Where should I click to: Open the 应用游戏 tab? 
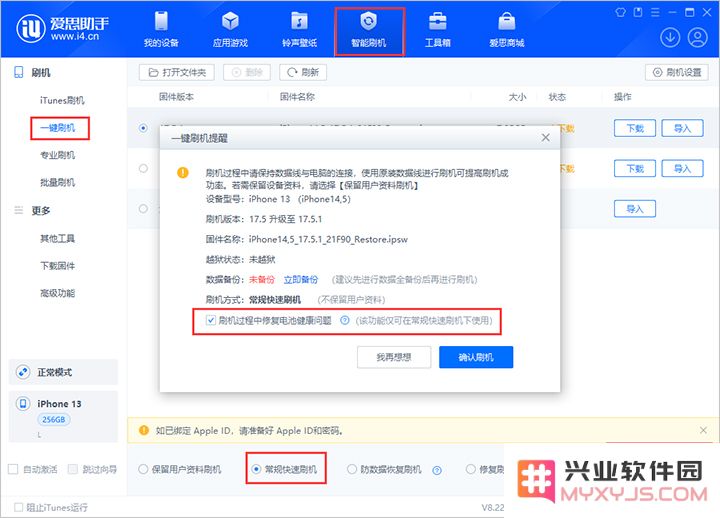[230, 29]
